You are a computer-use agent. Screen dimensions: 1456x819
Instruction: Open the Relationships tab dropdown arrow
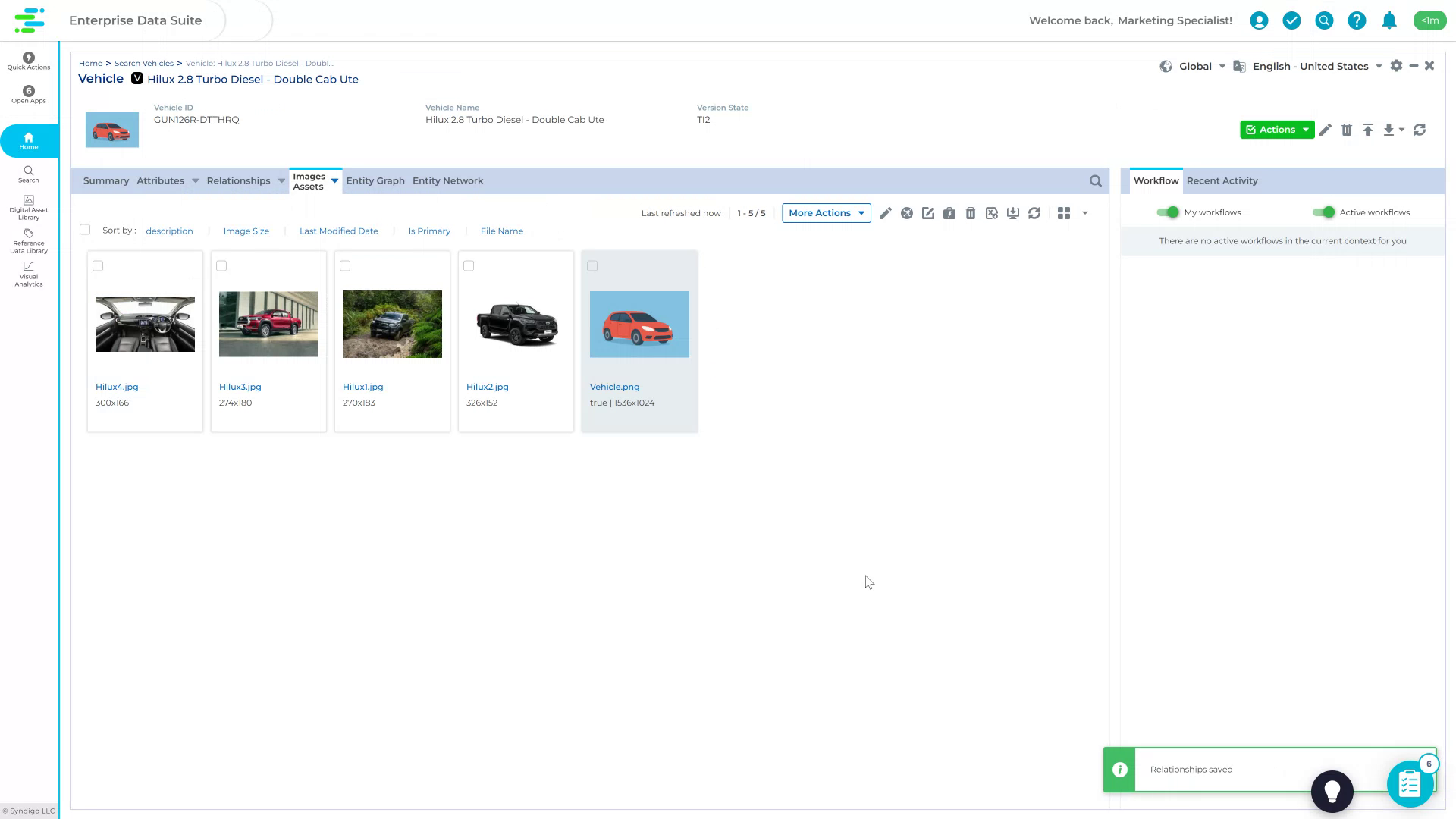[x=281, y=180]
